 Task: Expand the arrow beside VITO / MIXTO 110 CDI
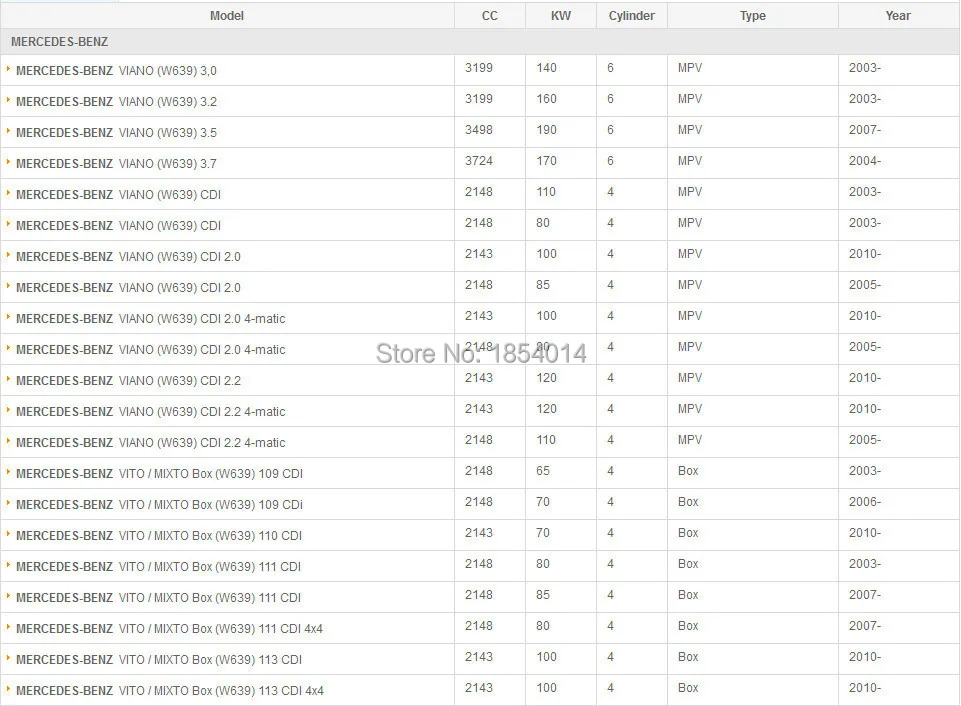pos(8,534)
